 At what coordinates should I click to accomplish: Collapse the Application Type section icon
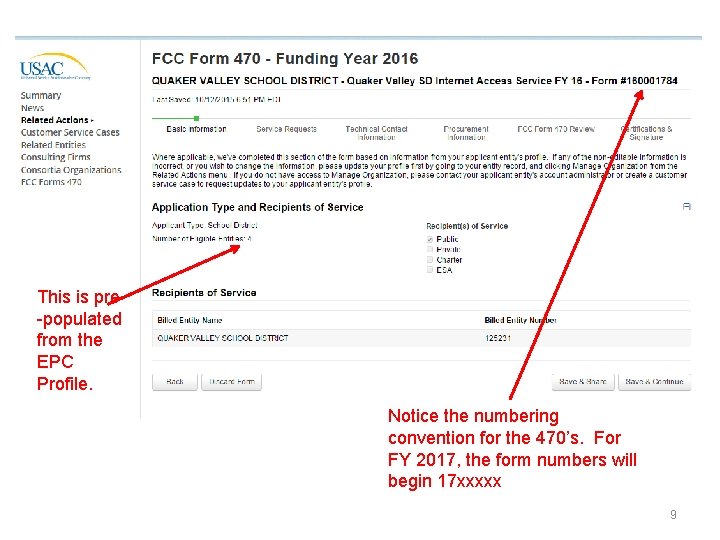(x=686, y=207)
